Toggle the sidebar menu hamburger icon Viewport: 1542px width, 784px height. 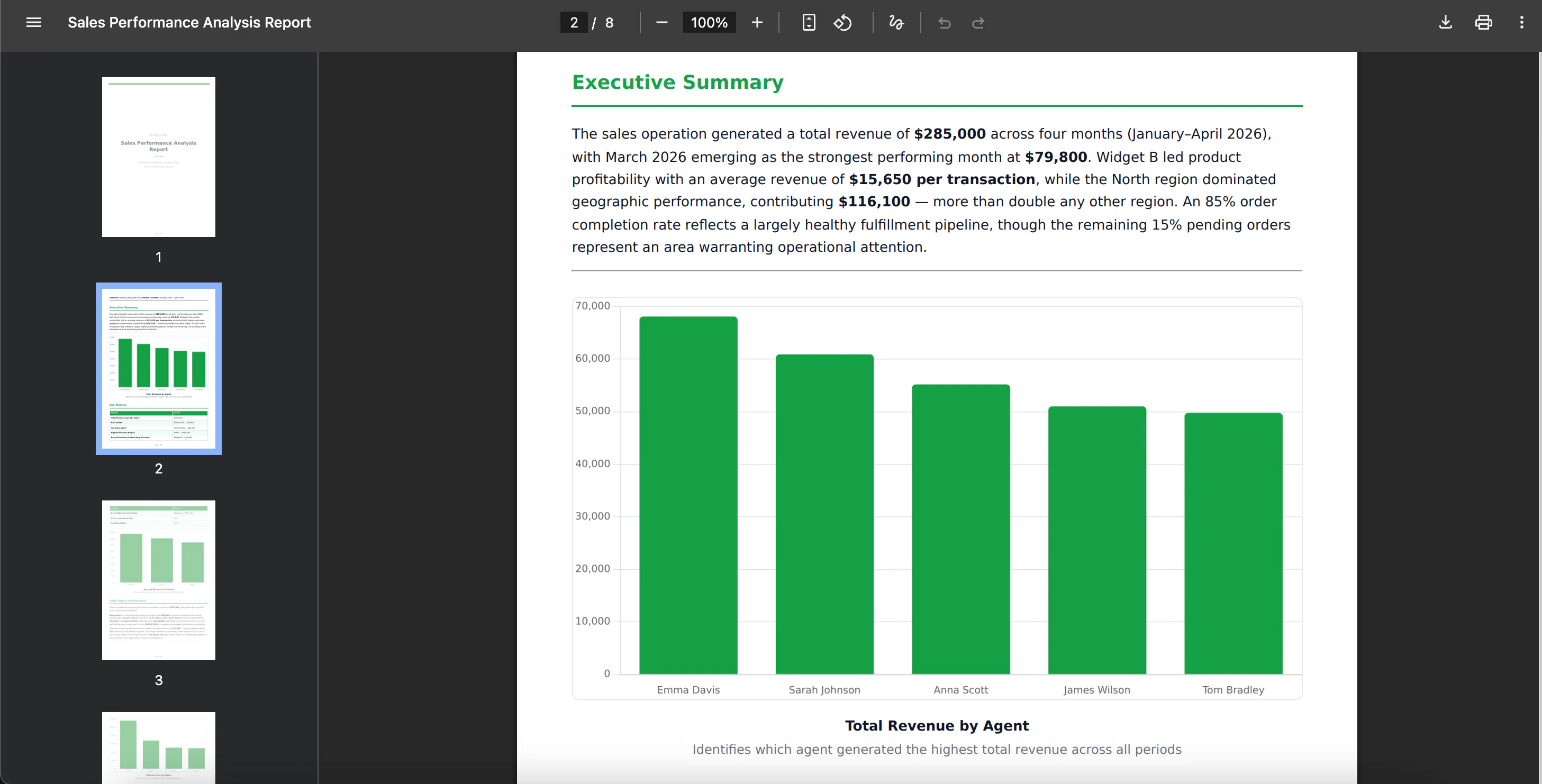point(34,23)
